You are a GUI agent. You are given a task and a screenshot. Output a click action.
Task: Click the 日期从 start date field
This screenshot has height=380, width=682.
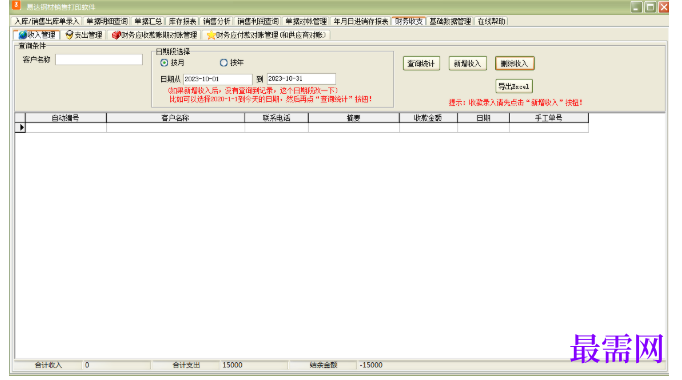point(217,79)
